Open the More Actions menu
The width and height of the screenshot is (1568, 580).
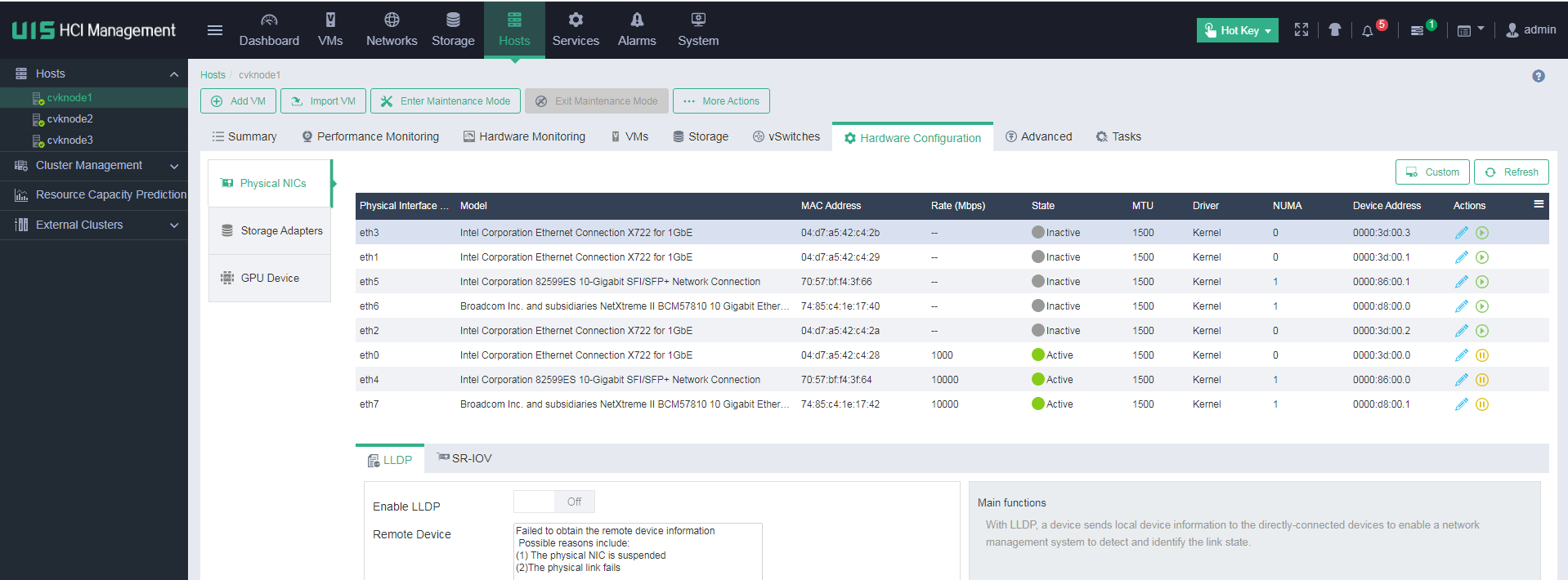[x=721, y=101]
